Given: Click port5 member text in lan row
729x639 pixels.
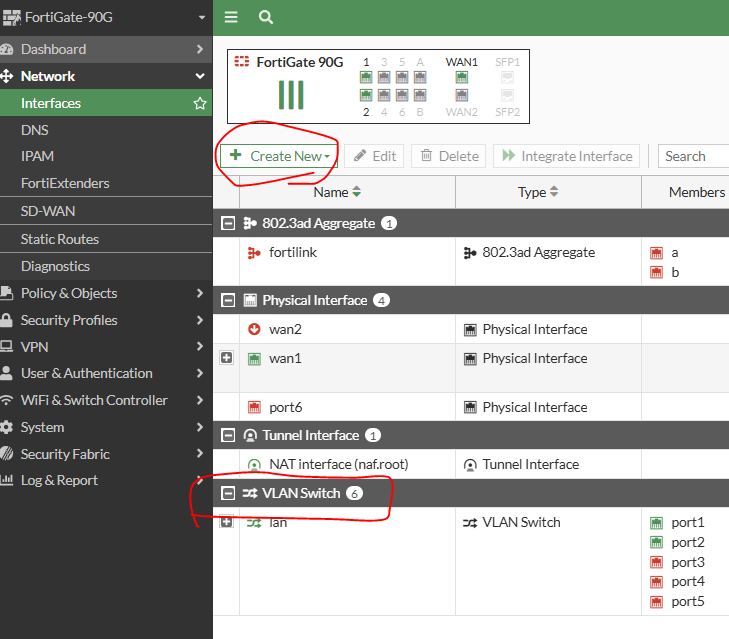Looking at the screenshot, I should tap(688, 602).
